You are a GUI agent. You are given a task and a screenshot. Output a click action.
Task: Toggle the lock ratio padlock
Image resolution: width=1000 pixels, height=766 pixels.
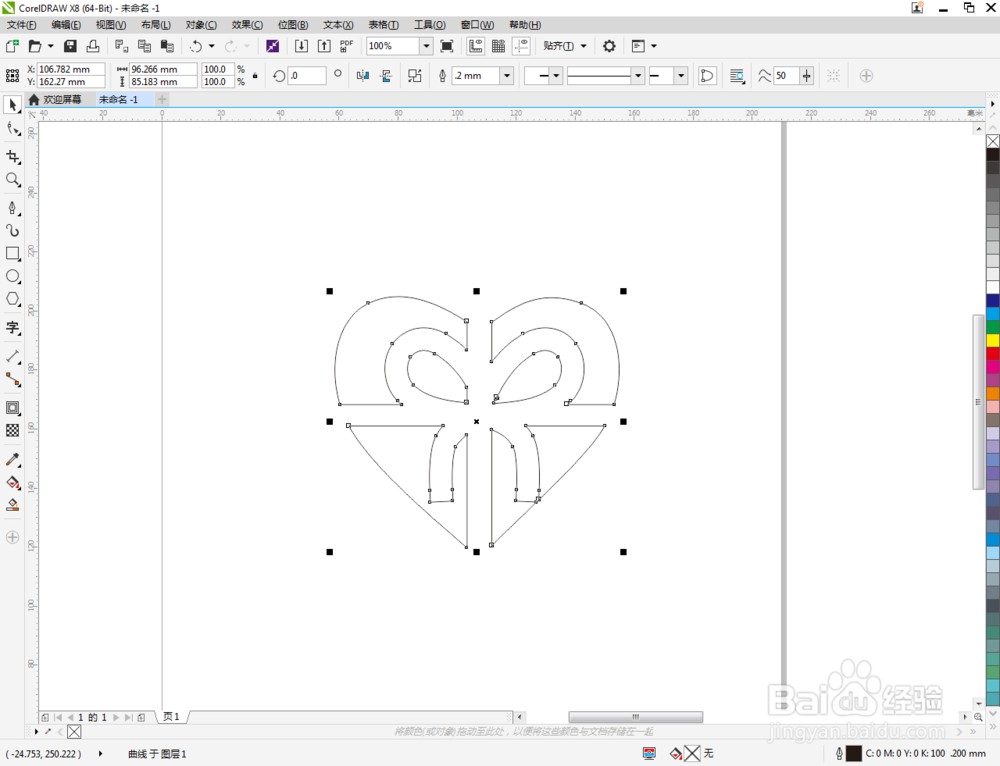(x=255, y=76)
